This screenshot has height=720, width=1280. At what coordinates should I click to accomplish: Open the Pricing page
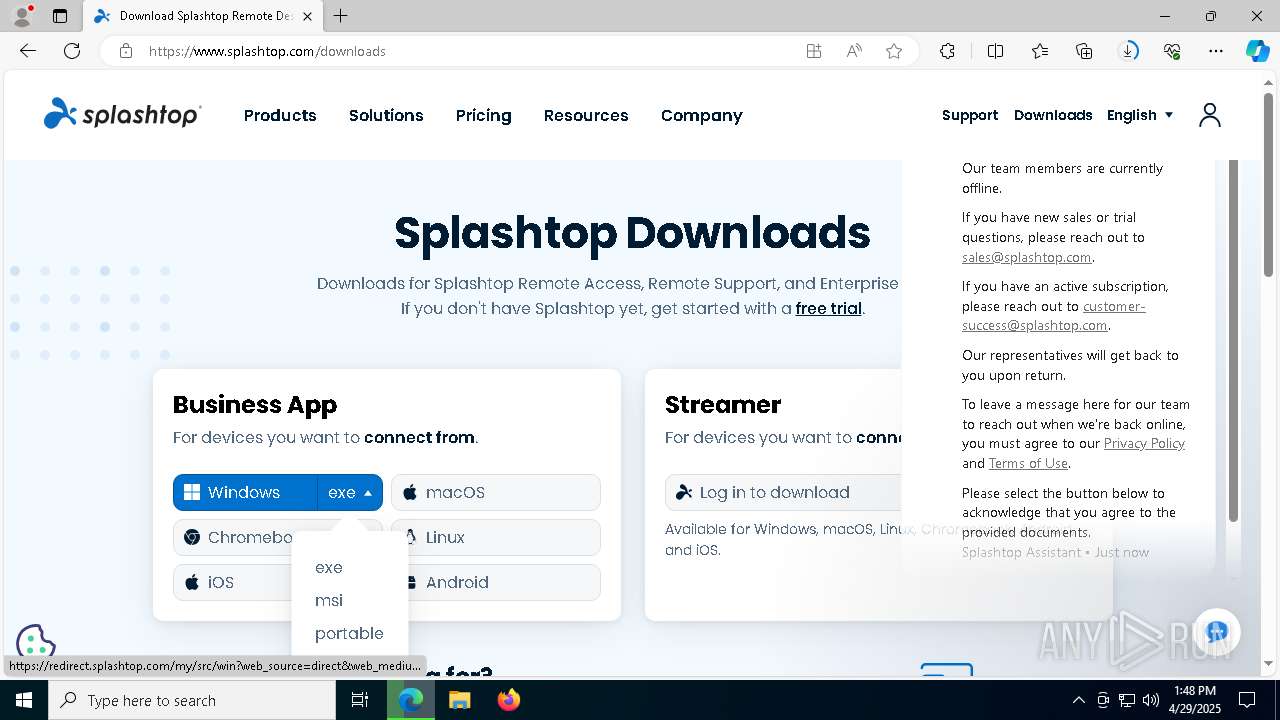point(484,115)
